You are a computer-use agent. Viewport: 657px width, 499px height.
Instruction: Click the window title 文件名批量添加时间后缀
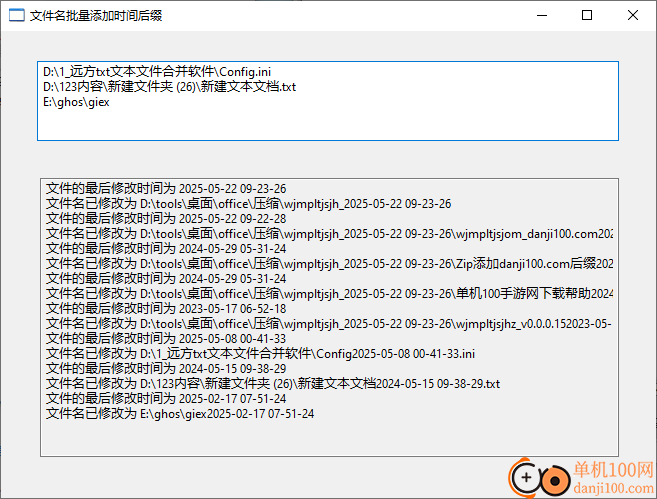tap(96, 16)
